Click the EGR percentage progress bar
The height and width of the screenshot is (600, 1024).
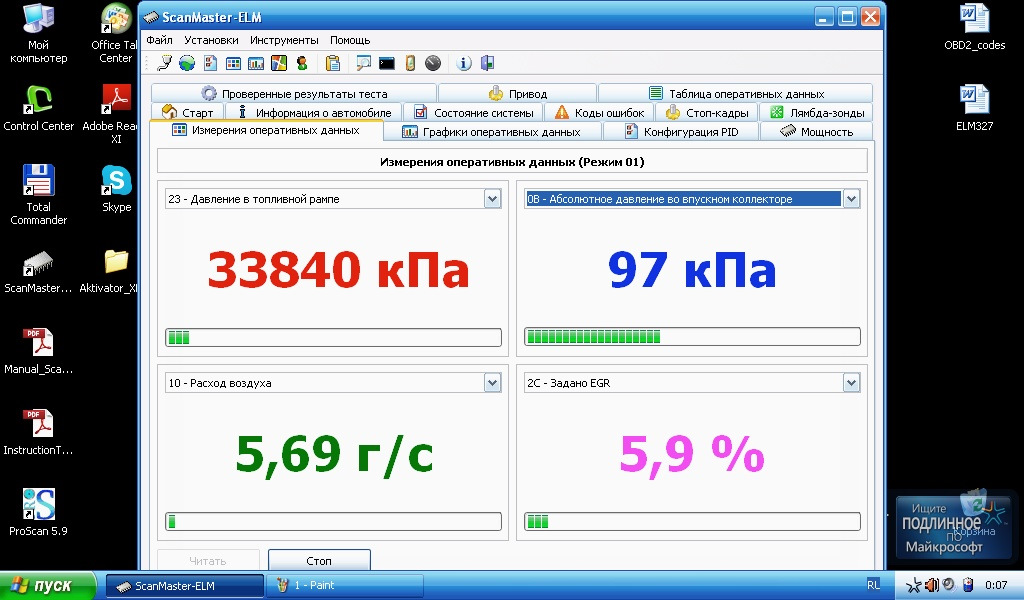[x=692, y=522]
